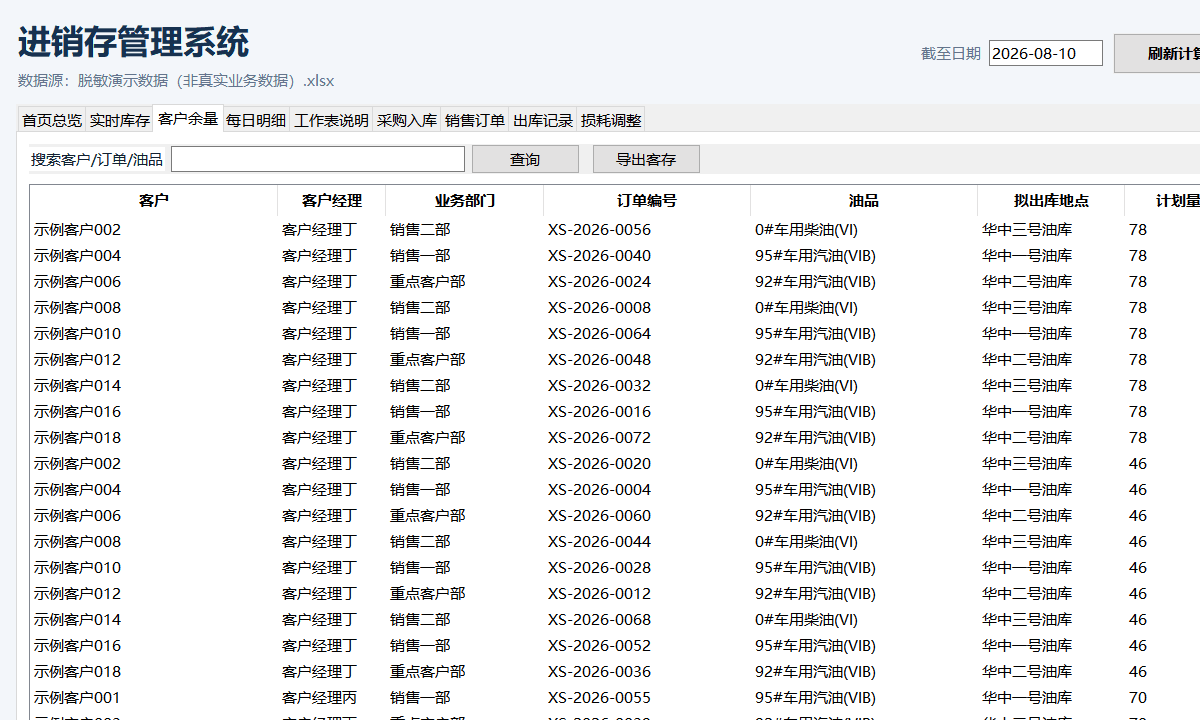
Task: Click planned quantity 46 in the XS-2026-0020 row
Action: point(1138,463)
